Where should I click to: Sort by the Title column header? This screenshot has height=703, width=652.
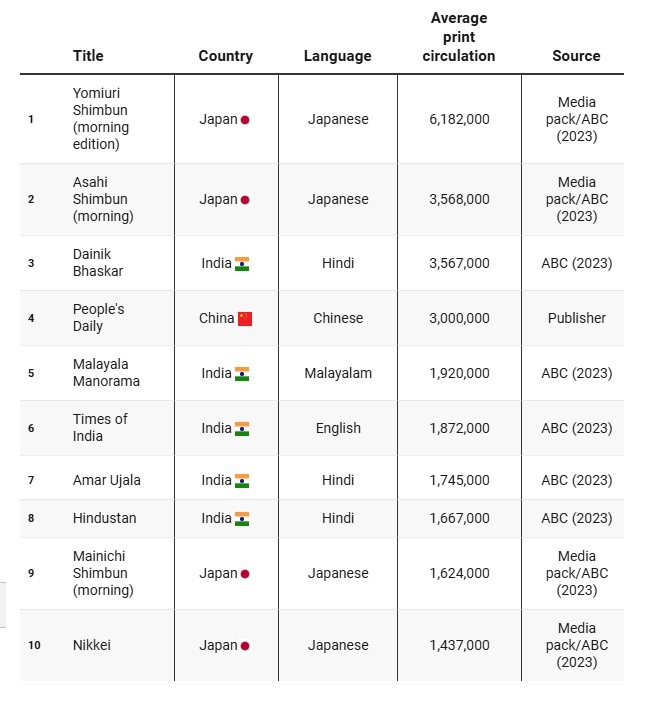pos(88,56)
